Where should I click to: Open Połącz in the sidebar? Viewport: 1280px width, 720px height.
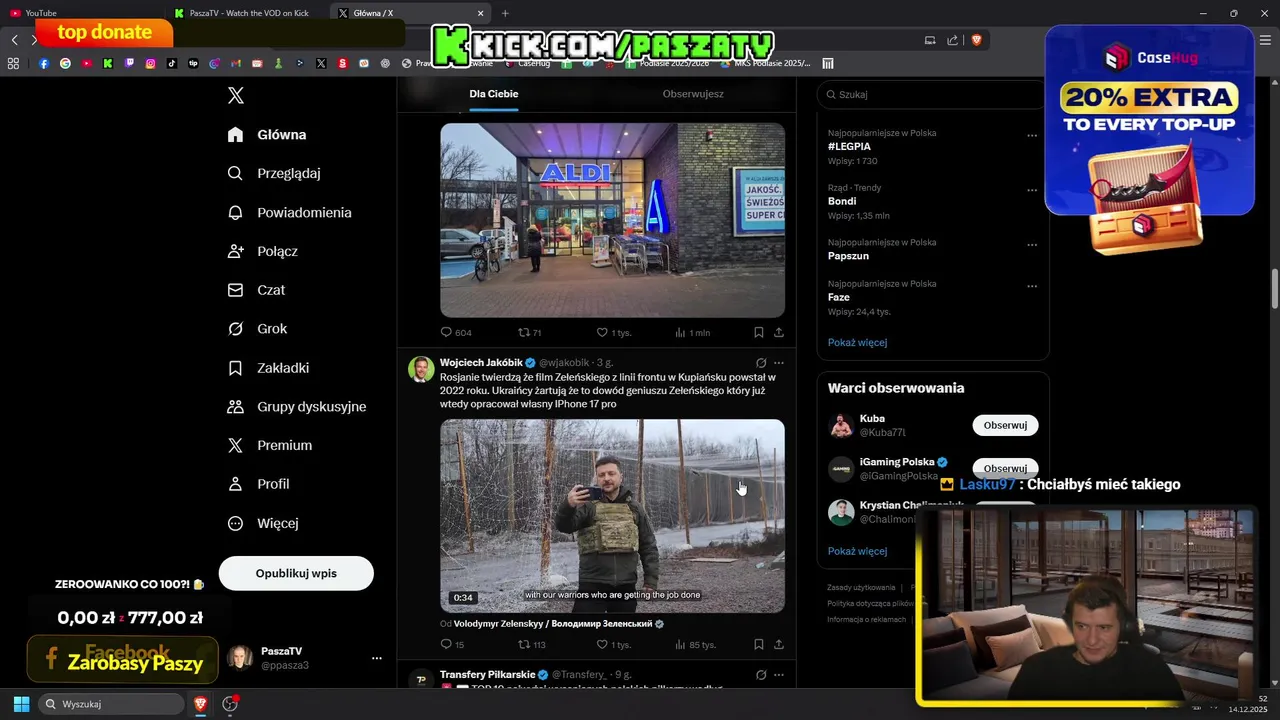pos(262,251)
